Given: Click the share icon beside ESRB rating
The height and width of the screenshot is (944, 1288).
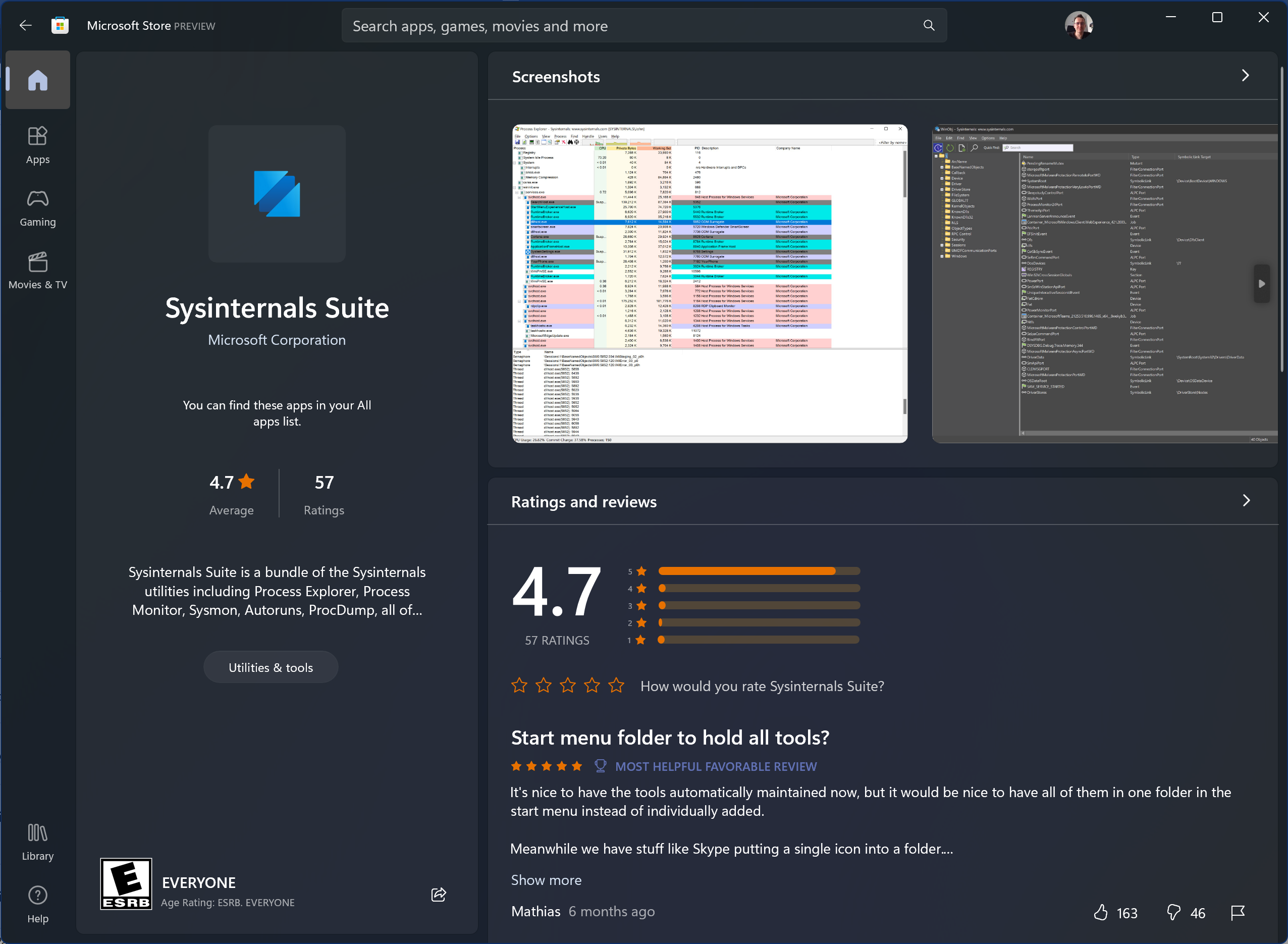Looking at the screenshot, I should pyautogui.click(x=438, y=895).
